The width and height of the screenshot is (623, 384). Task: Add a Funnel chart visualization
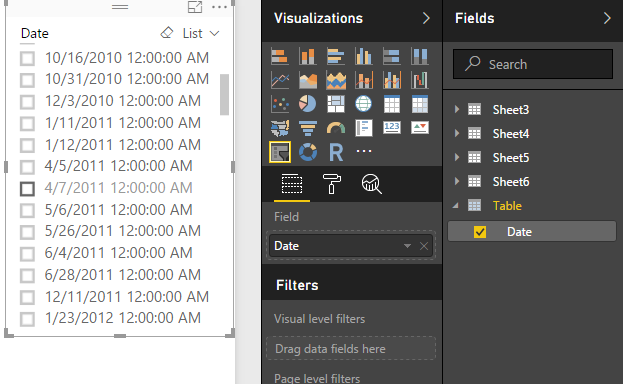pyautogui.click(x=308, y=128)
